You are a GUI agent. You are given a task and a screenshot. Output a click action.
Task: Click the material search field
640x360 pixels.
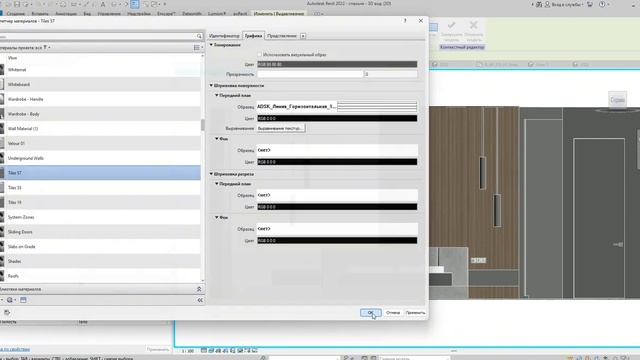point(98,36)
